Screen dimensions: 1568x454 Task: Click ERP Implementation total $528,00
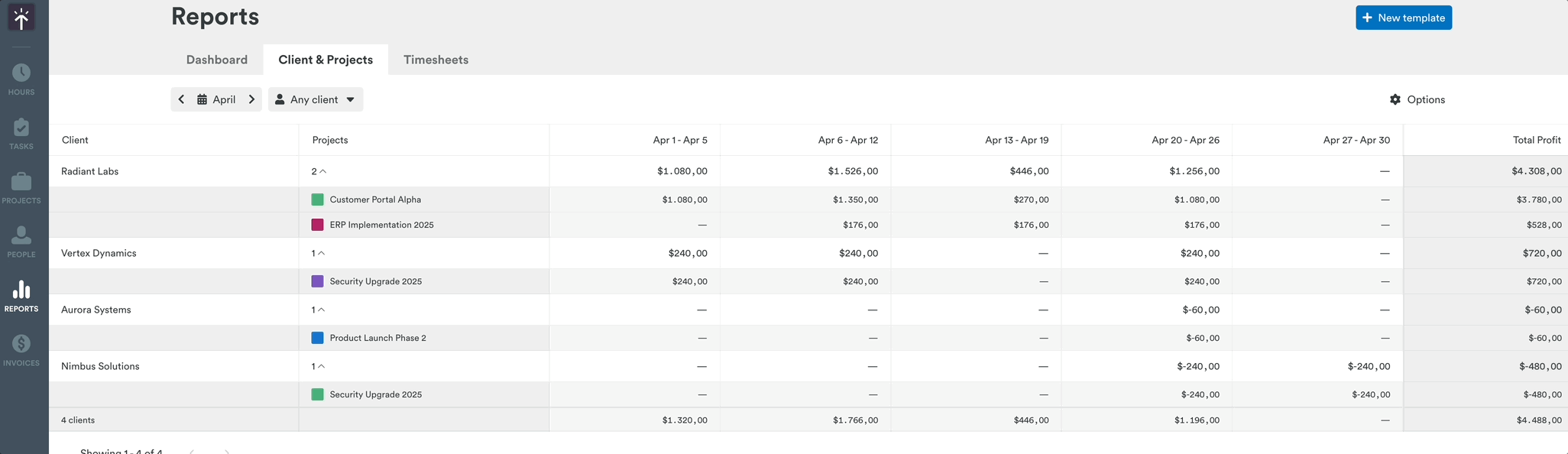tap(1544, 225)
